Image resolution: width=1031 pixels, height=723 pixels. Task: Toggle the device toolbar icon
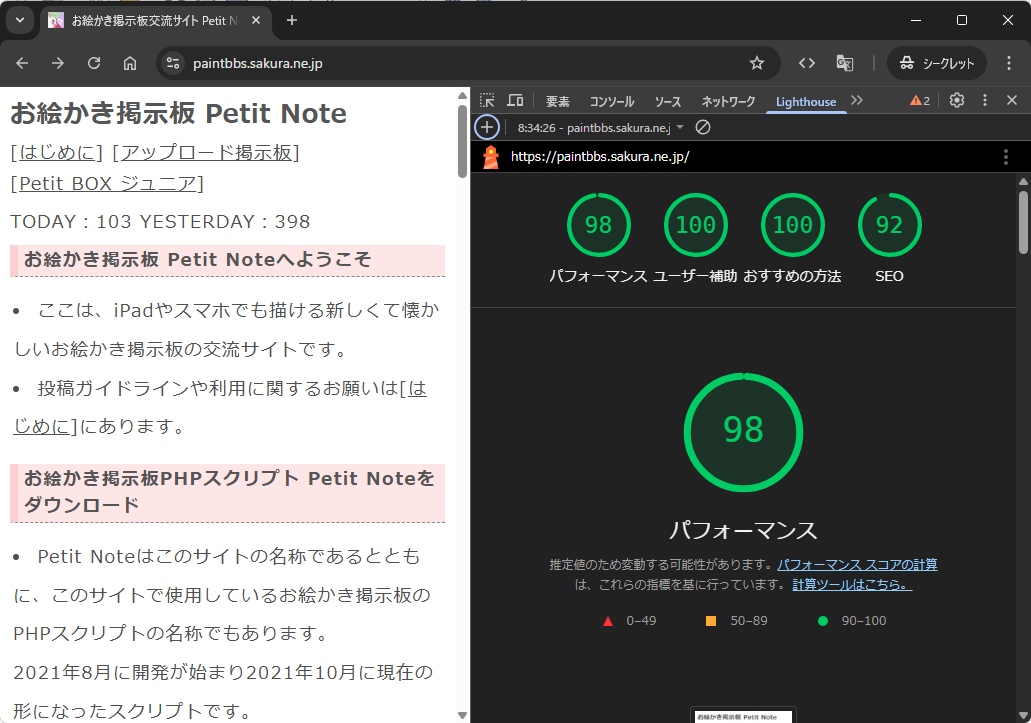pyautogui.click(x=516, y=101)
